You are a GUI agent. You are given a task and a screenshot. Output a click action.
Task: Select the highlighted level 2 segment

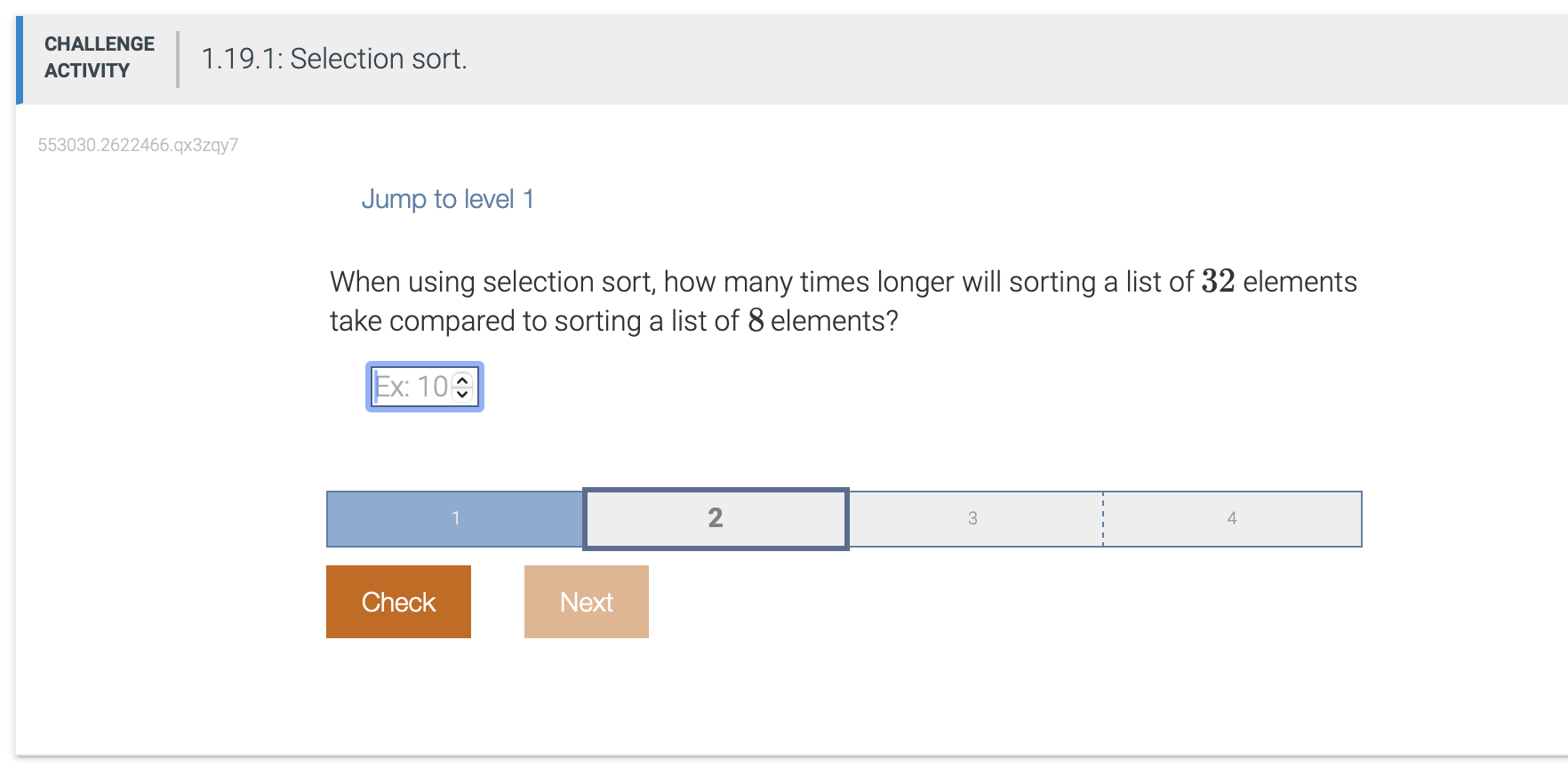point(715,518)
